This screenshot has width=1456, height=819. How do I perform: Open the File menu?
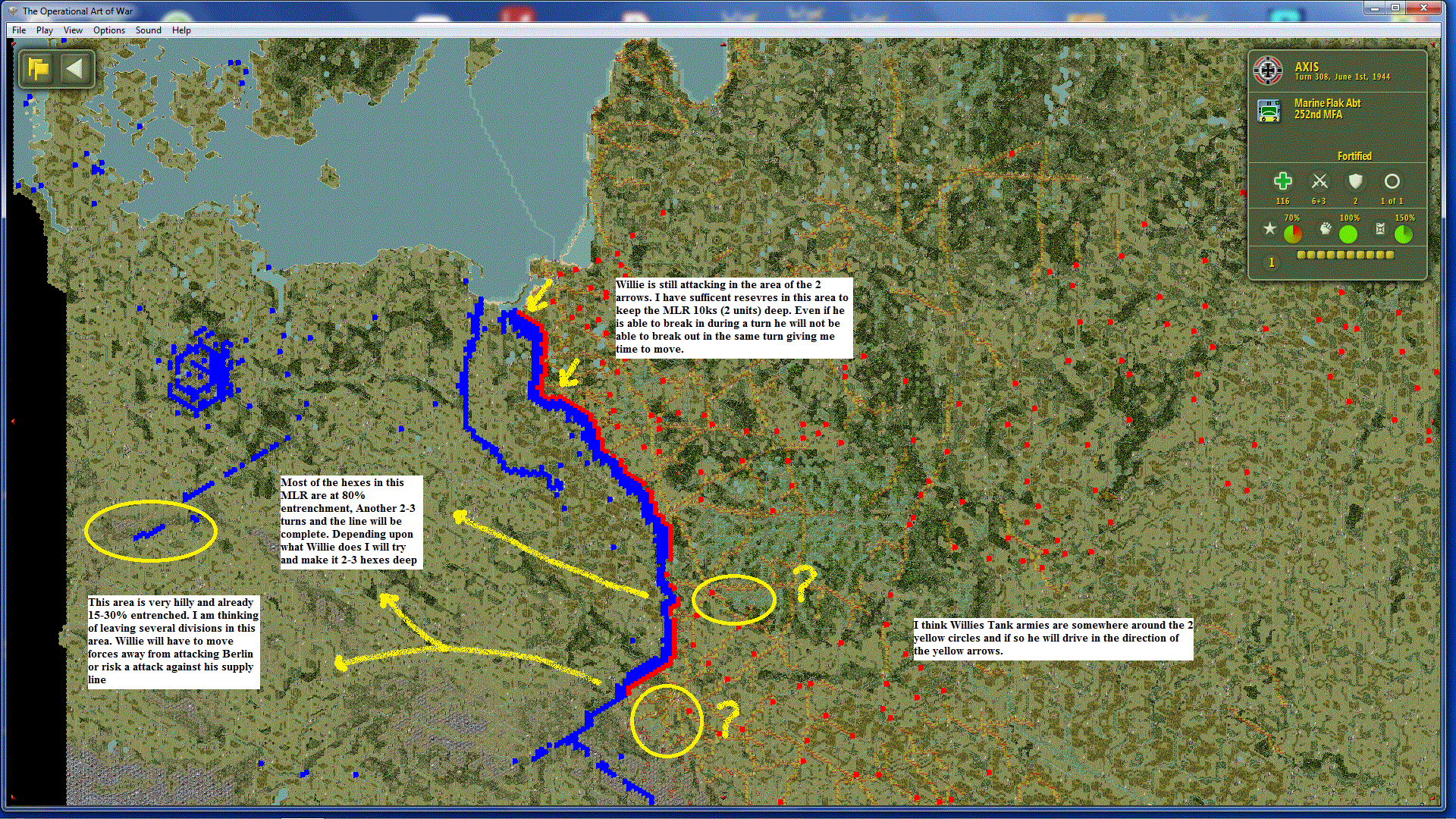point(19,30)
